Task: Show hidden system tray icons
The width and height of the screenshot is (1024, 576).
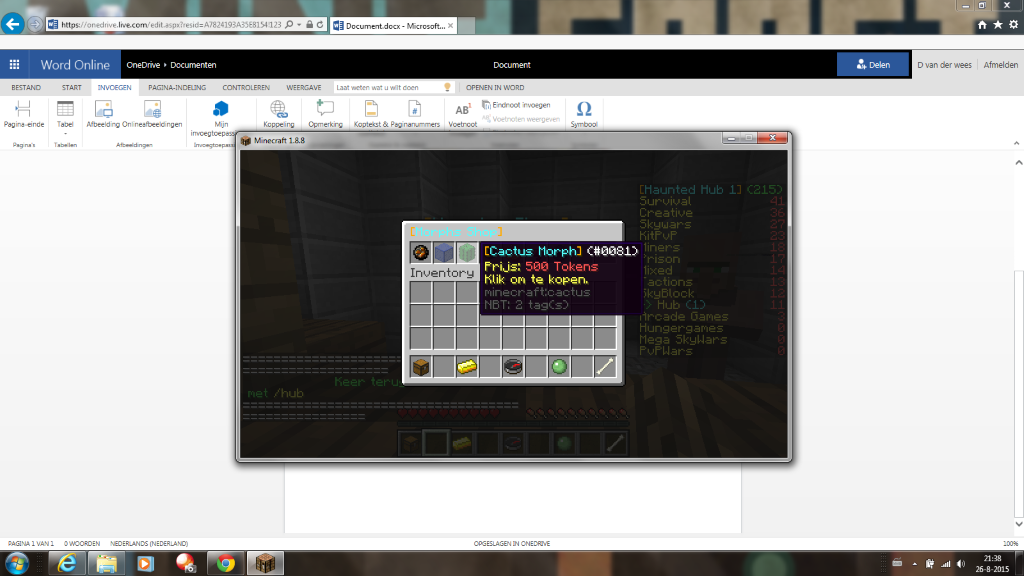Action: pos(914,564)
